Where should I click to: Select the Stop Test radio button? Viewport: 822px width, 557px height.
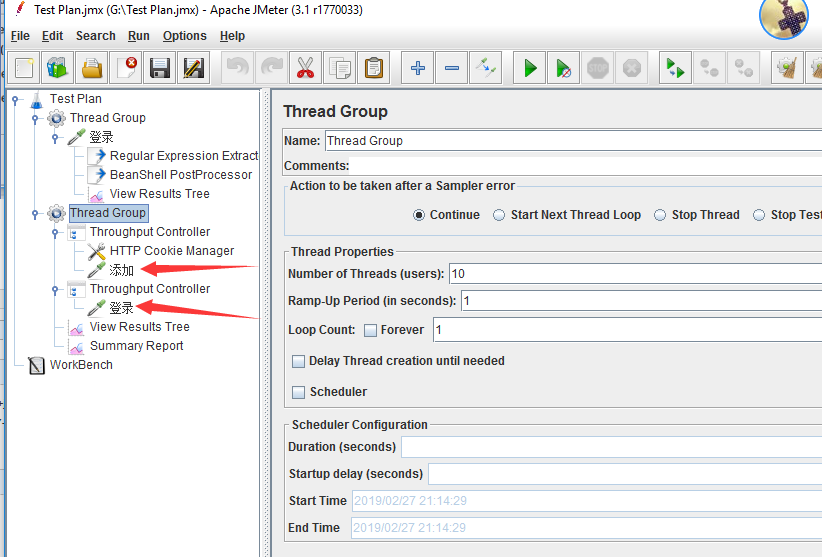point(759,215)
